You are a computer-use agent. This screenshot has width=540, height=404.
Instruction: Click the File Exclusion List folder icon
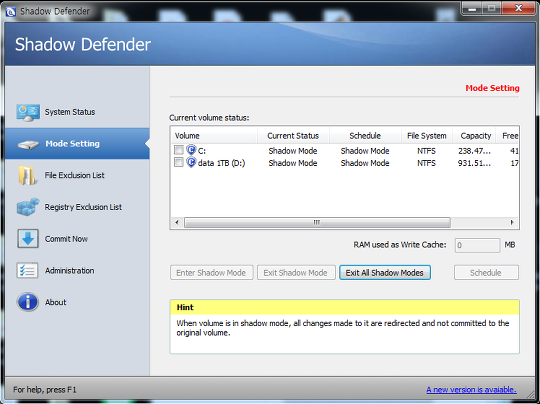click(27, 175)
